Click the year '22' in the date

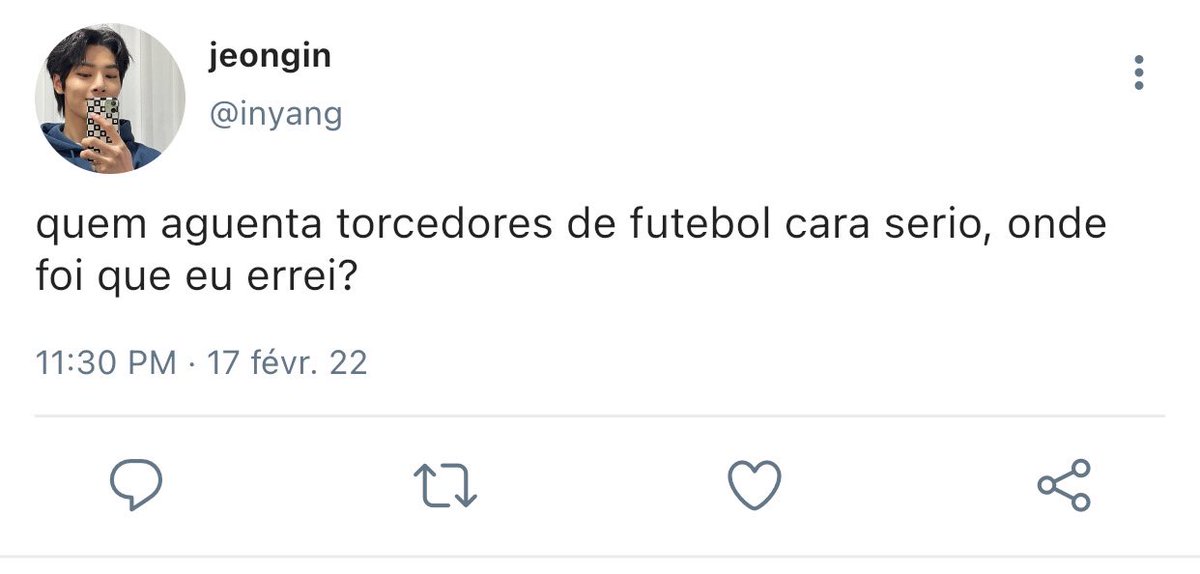point(348,362)
